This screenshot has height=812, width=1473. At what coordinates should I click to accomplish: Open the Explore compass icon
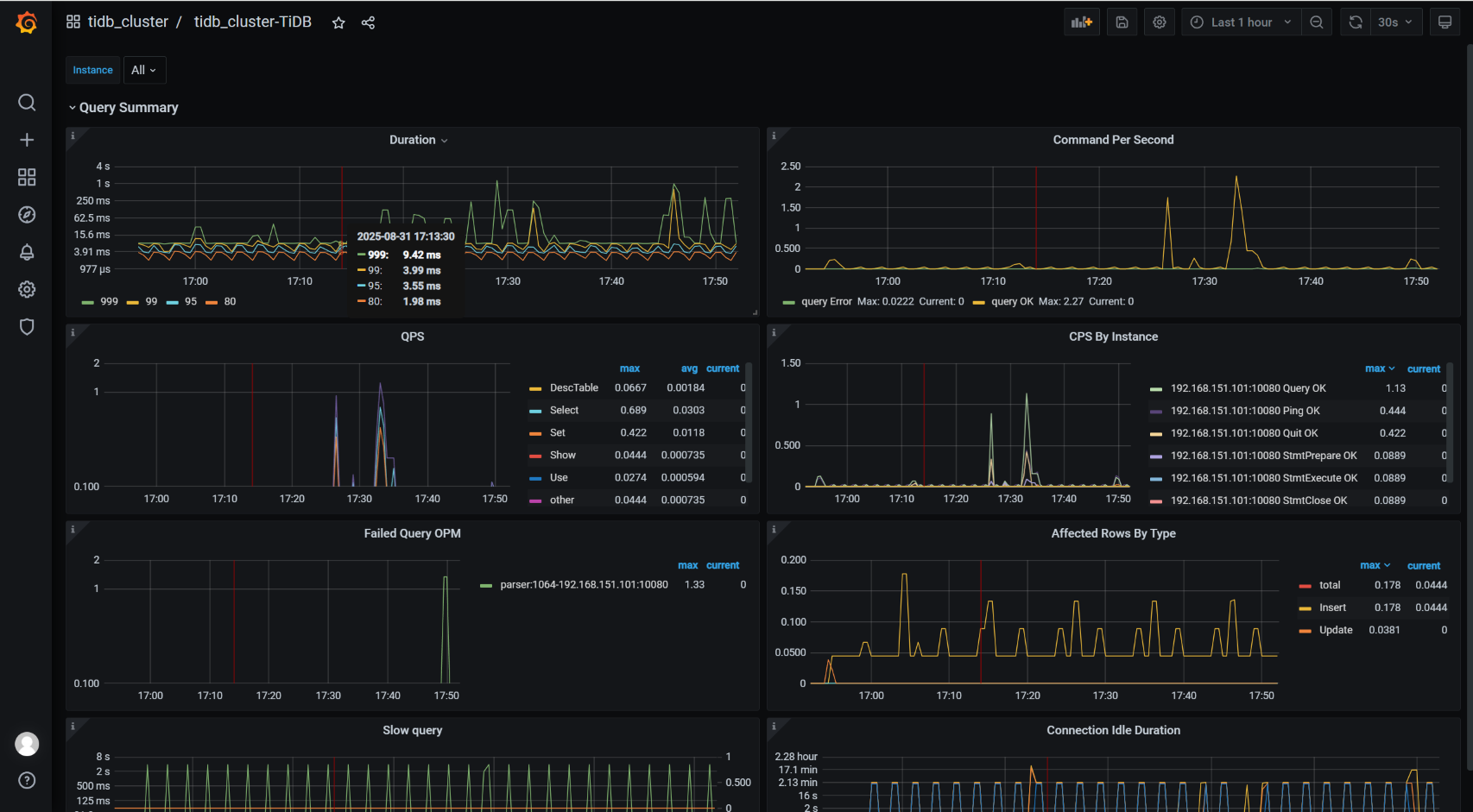pyautogui.click(x=27, y=215)
